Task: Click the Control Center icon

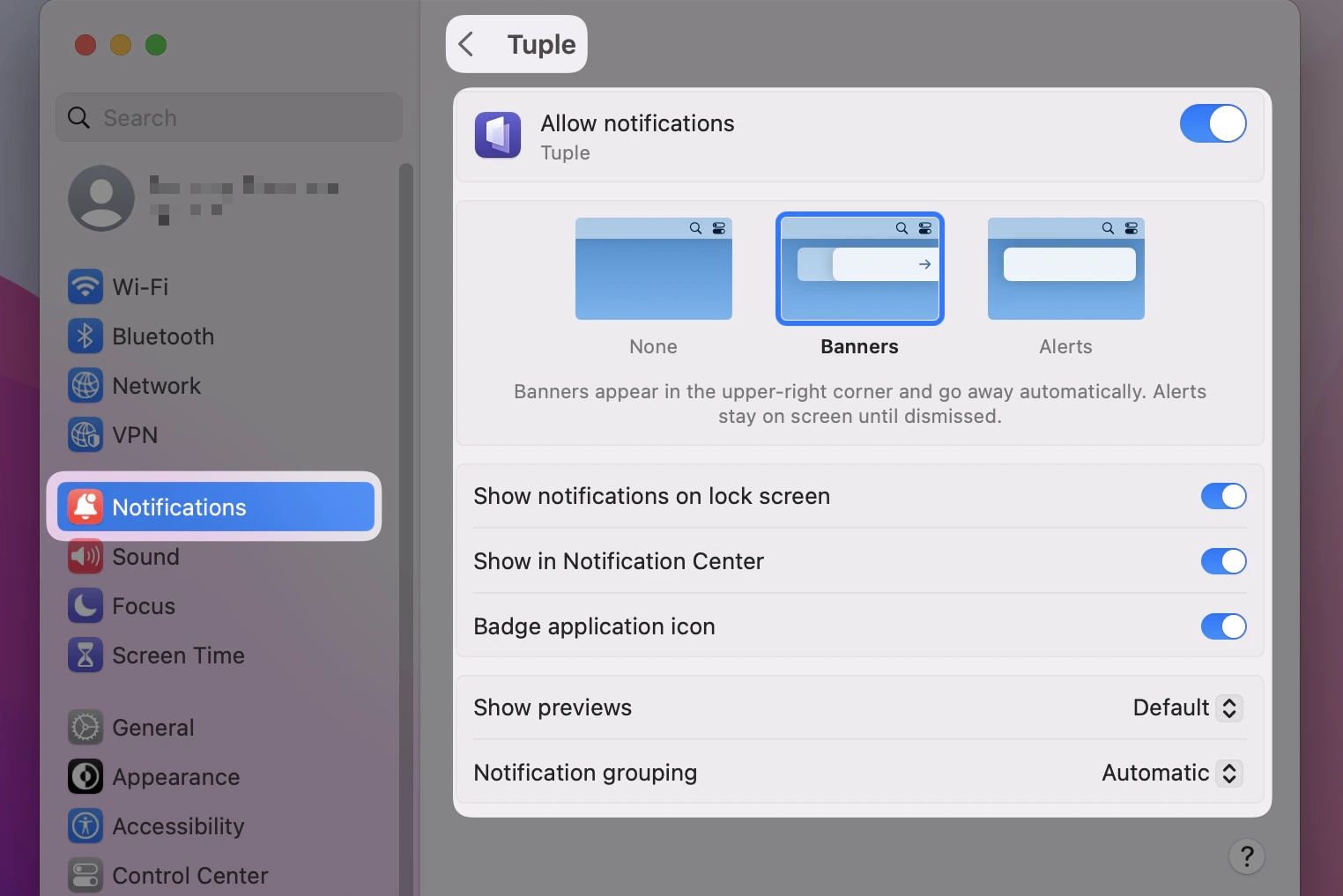Action: pyautogui.click(x=85, y=875)
